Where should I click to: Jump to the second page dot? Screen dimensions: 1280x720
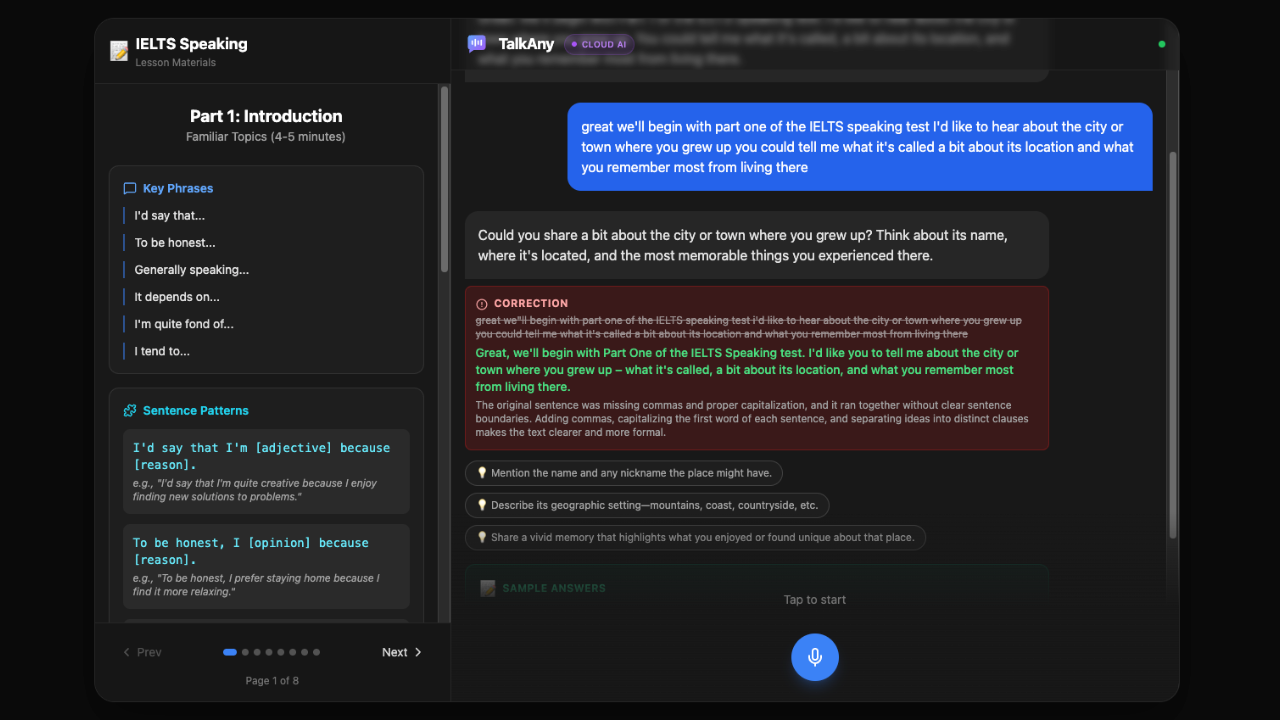[x=245, y=652]
